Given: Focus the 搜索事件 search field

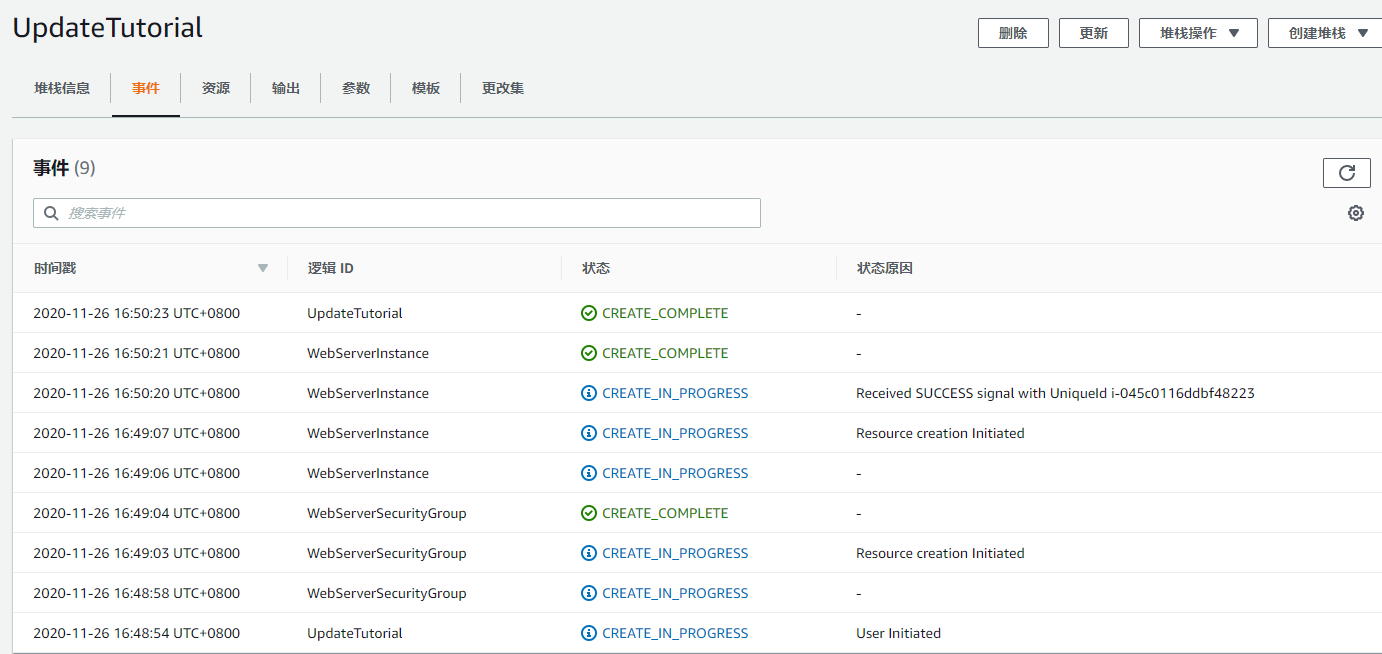Looking at the screenshot, I should (397, 213).
